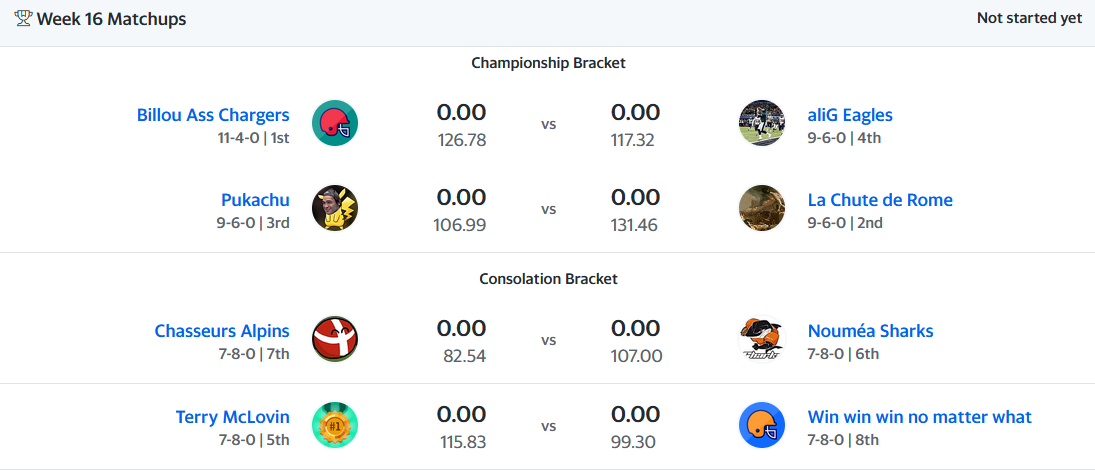Open the Billou Ass Chargers team page
The image size is (1095, 470).
click(x=213, y=115)
